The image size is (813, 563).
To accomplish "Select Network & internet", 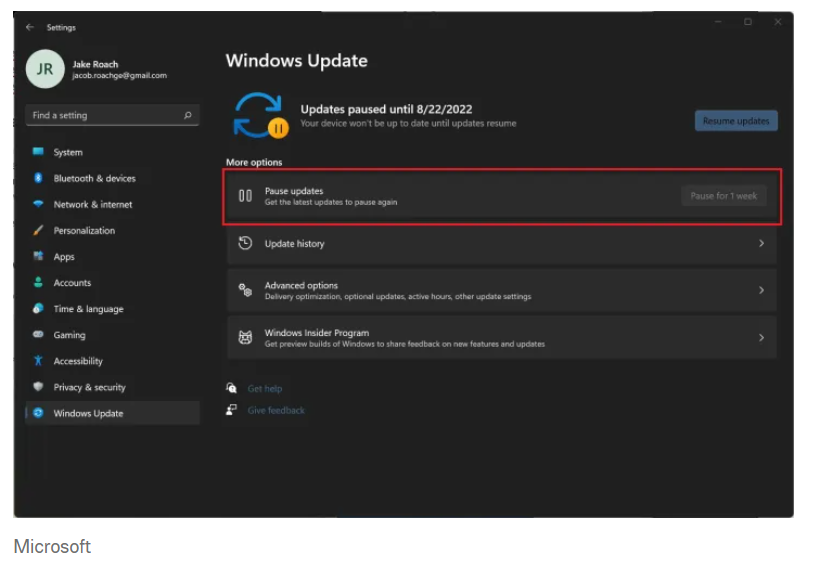I will (x=113, y=204).
